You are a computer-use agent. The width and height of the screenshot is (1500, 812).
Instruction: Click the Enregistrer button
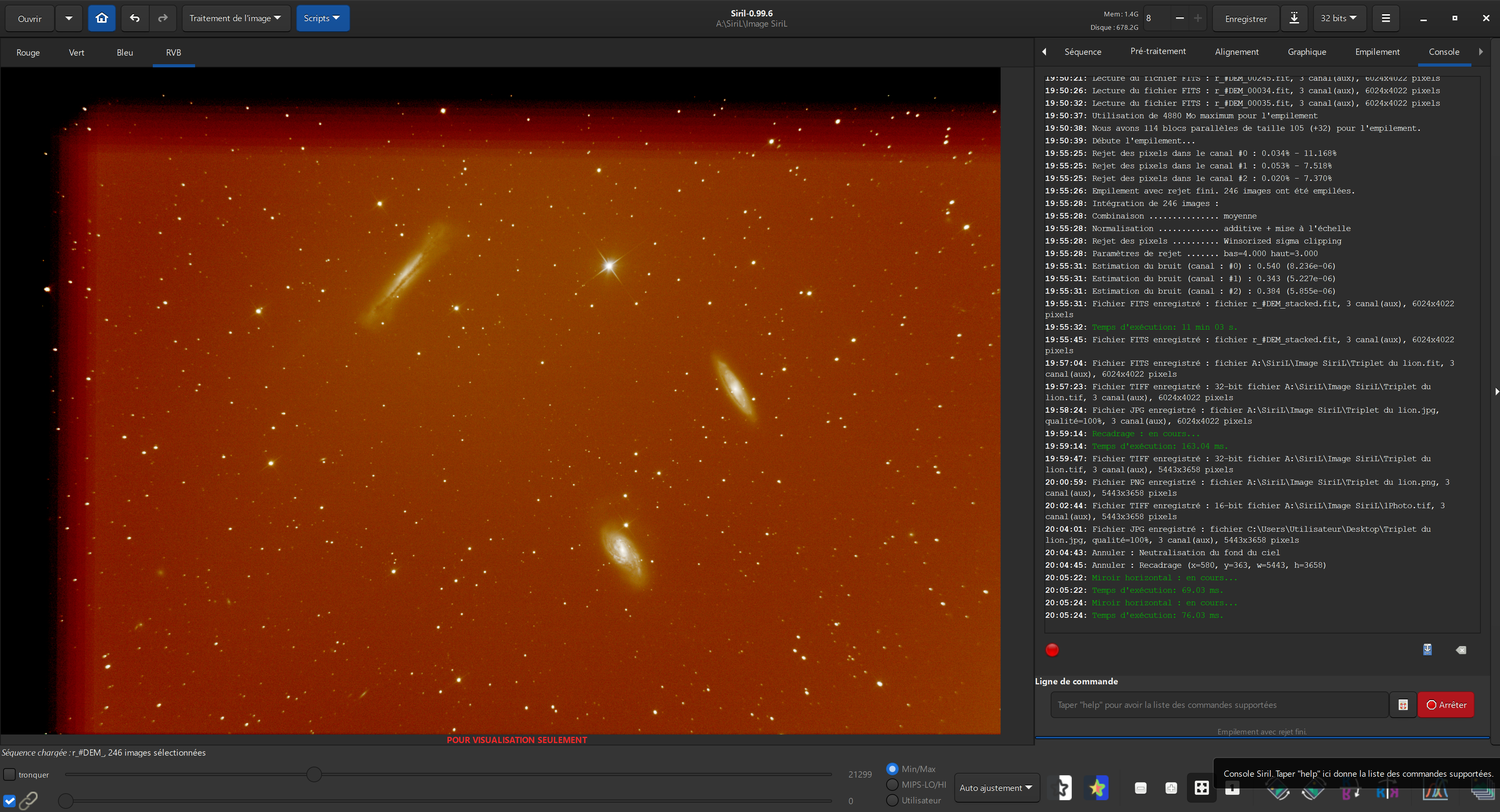tap(1245, 18)
